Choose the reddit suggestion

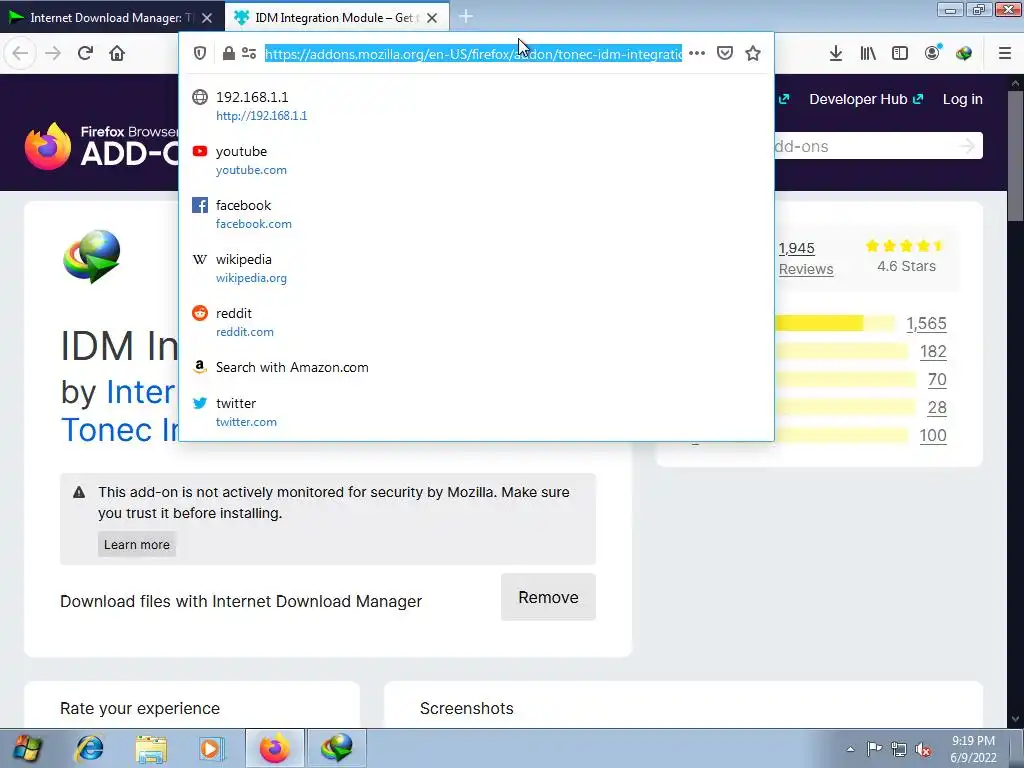coord(476,322)
